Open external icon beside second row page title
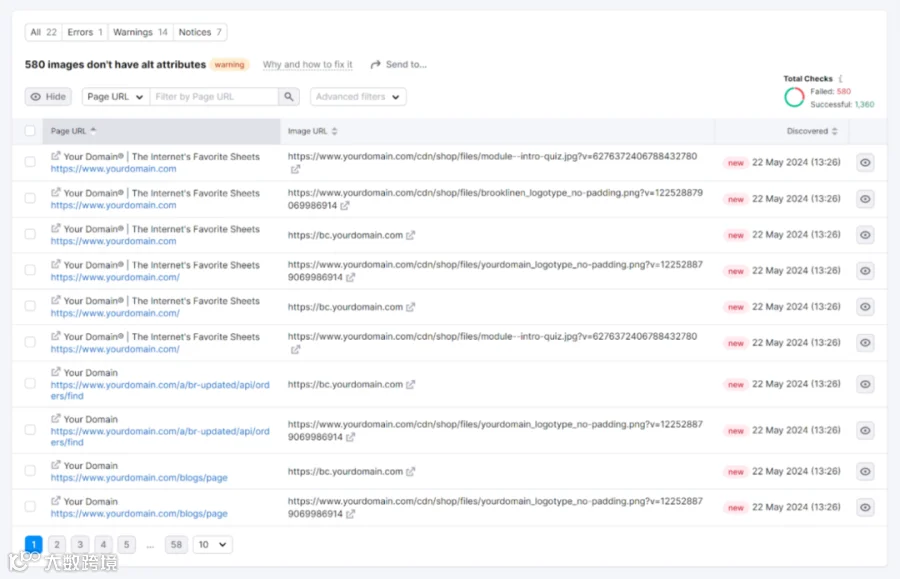 [x=55, y=192]
